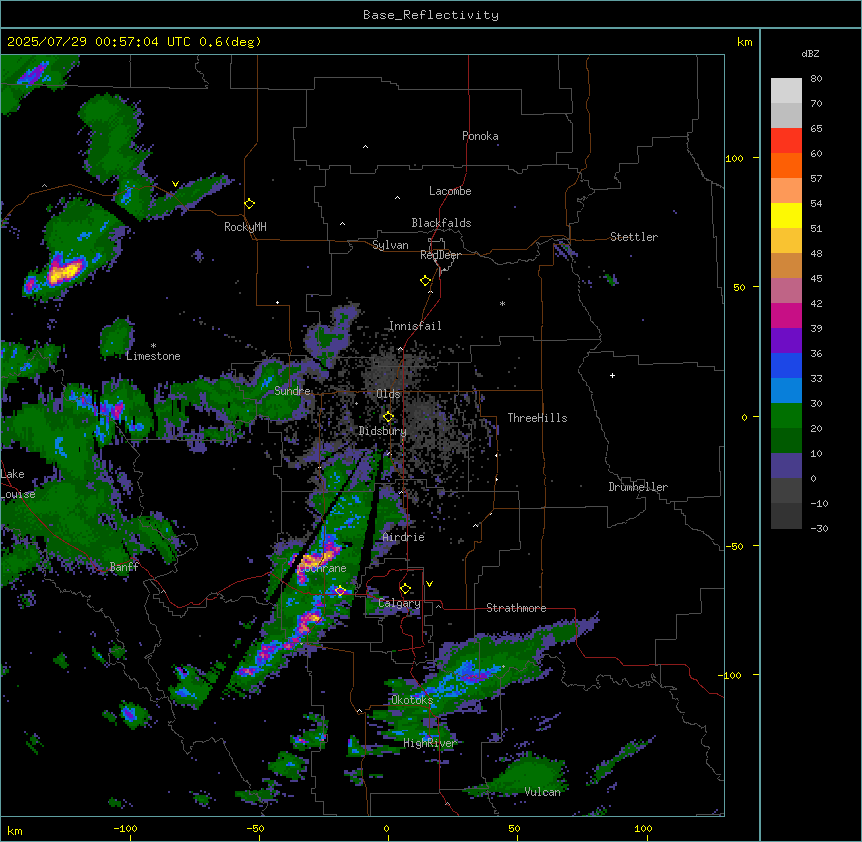This screenshot has height=842, width=862.
Task: Click the Lake Louise label
Action: click(x=17, y=484)
